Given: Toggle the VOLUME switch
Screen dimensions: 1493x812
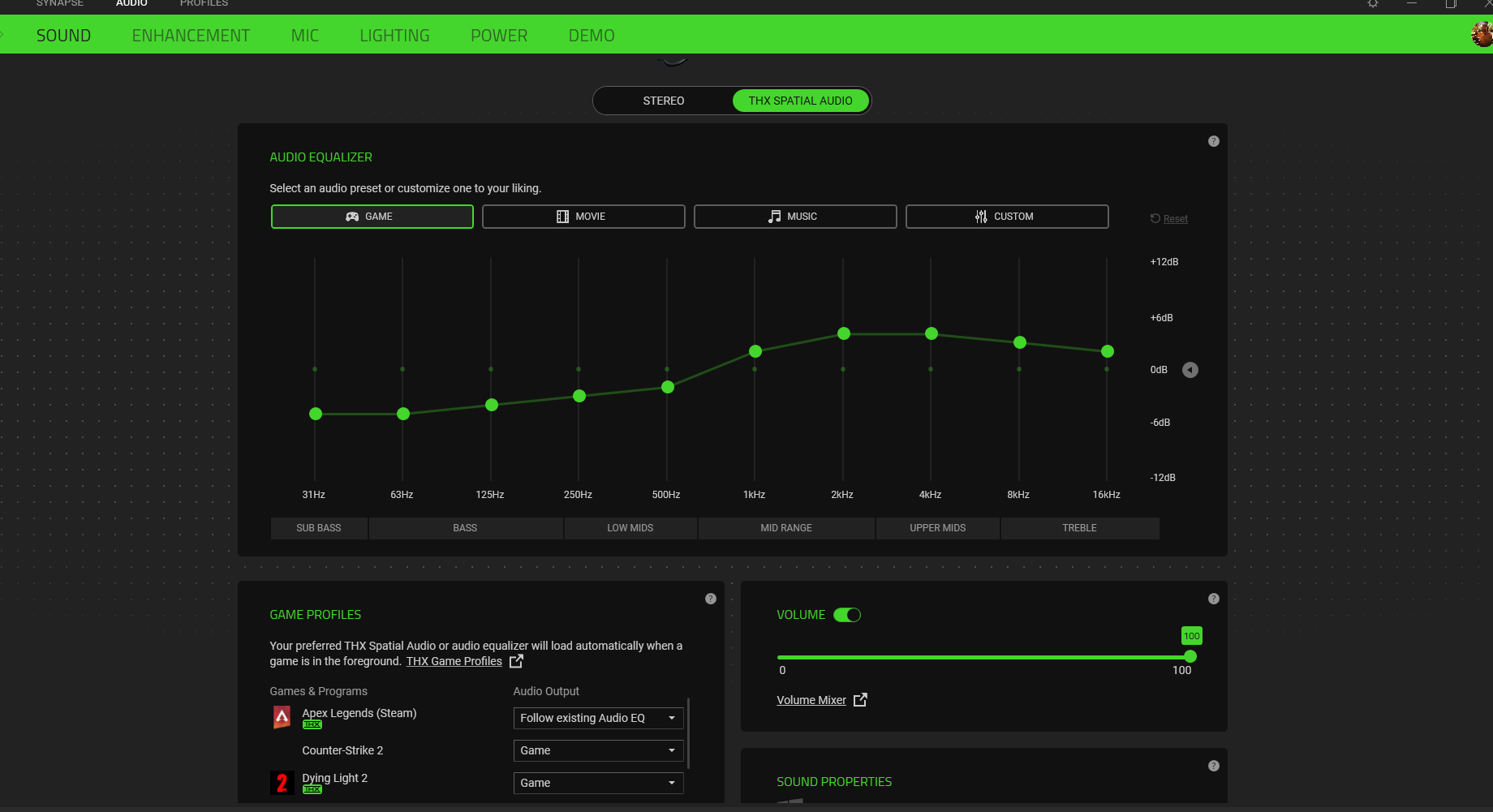Looking at the screenshot, I should pos(847,615).
